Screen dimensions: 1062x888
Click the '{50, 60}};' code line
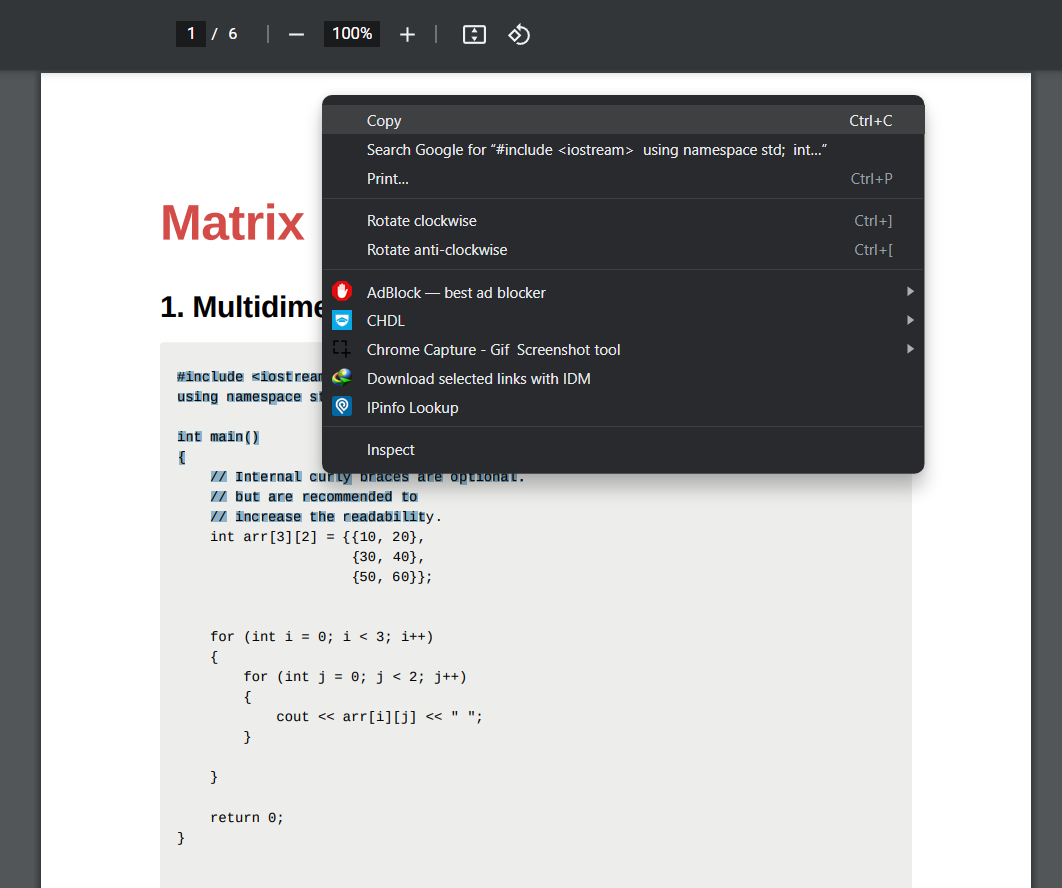click(391, 577)
